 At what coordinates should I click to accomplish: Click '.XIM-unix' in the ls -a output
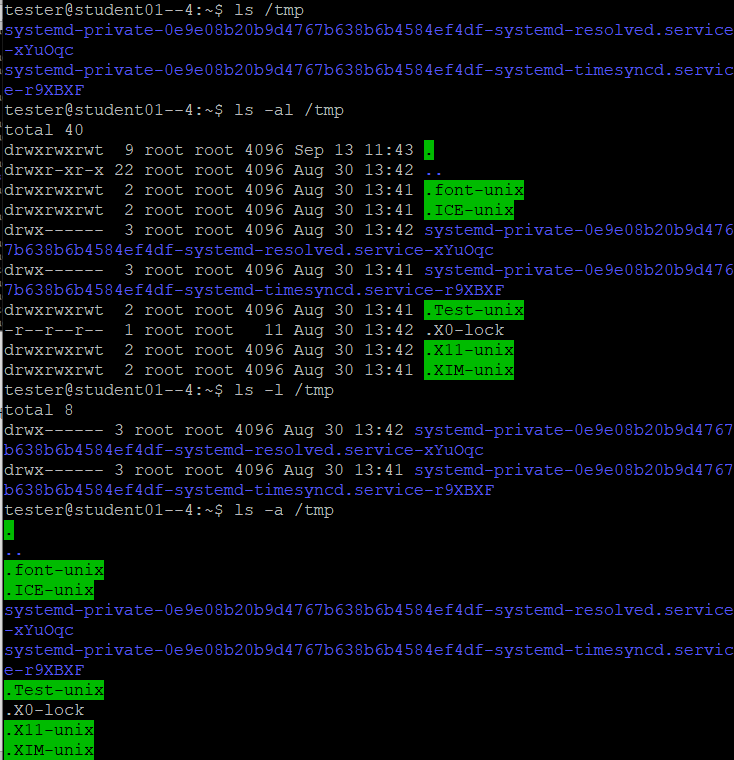tap(49, 750)
